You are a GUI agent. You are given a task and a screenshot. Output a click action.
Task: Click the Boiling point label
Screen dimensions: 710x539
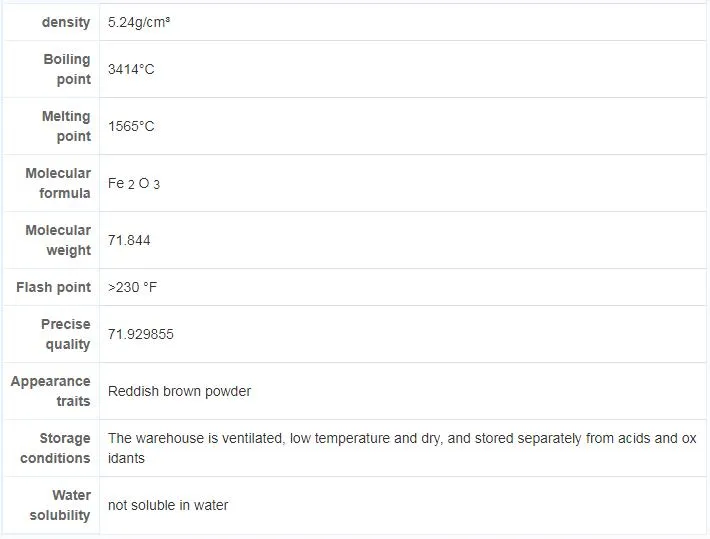[67, 69]
